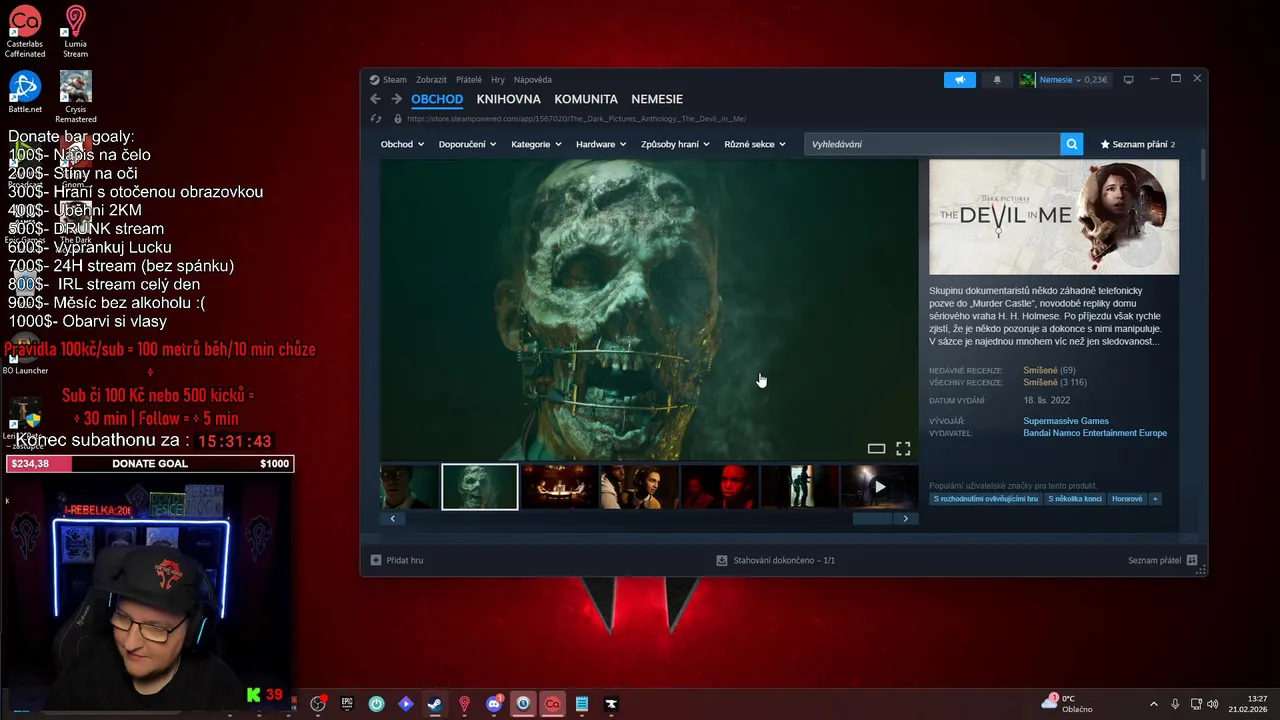Click the padlock icon beside the URL
This screenshot has width=1280, height=720.
(x=398, y=119)
